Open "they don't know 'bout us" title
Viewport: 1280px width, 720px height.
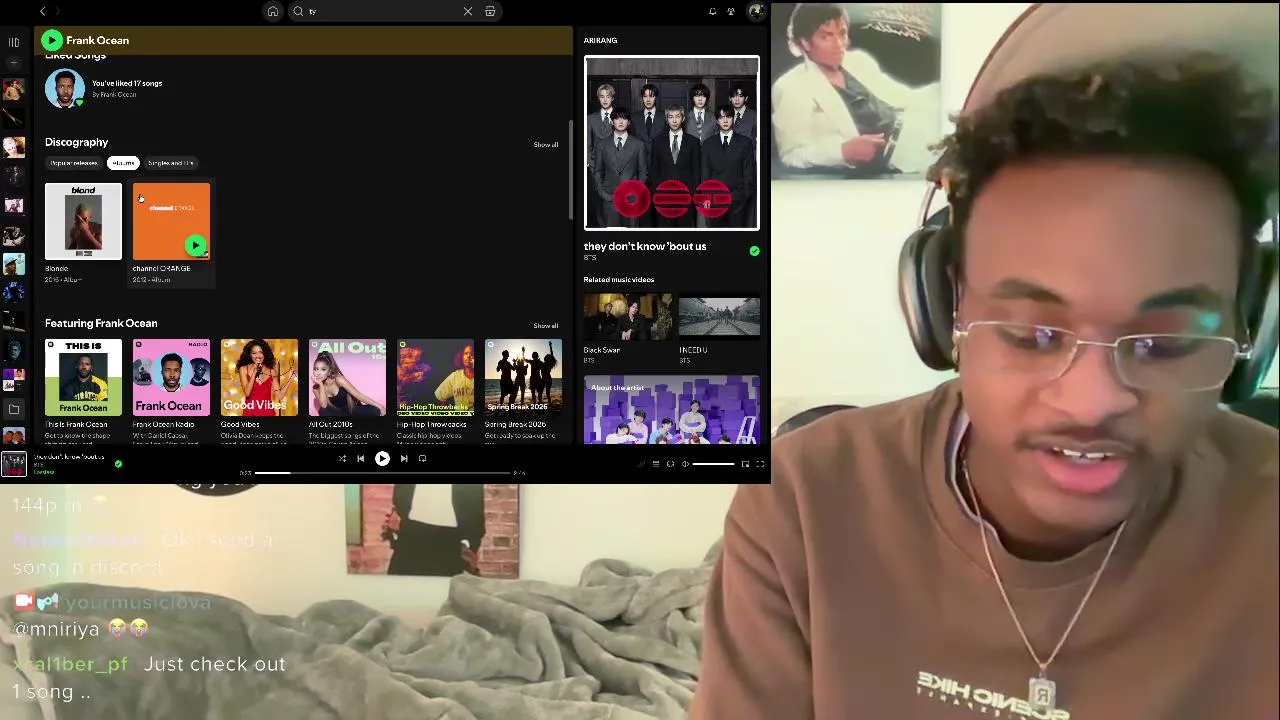pyautogui.click(x=645, y=246)
